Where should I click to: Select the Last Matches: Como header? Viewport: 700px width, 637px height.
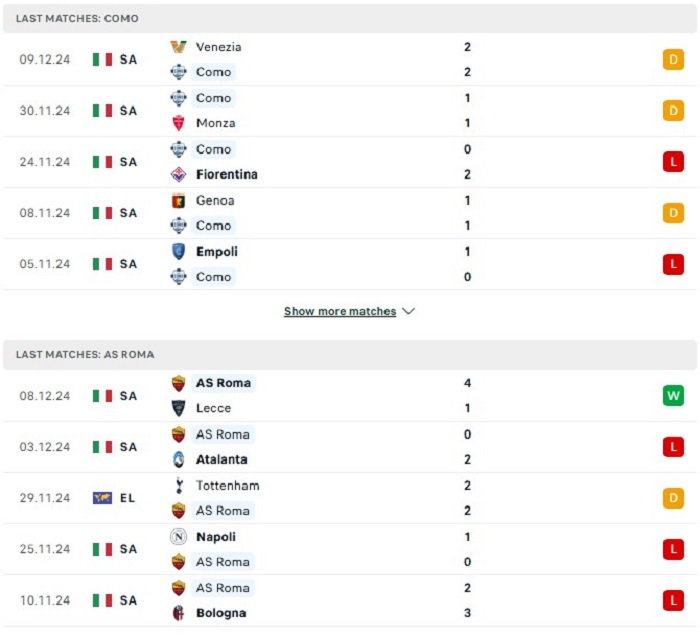78,19
